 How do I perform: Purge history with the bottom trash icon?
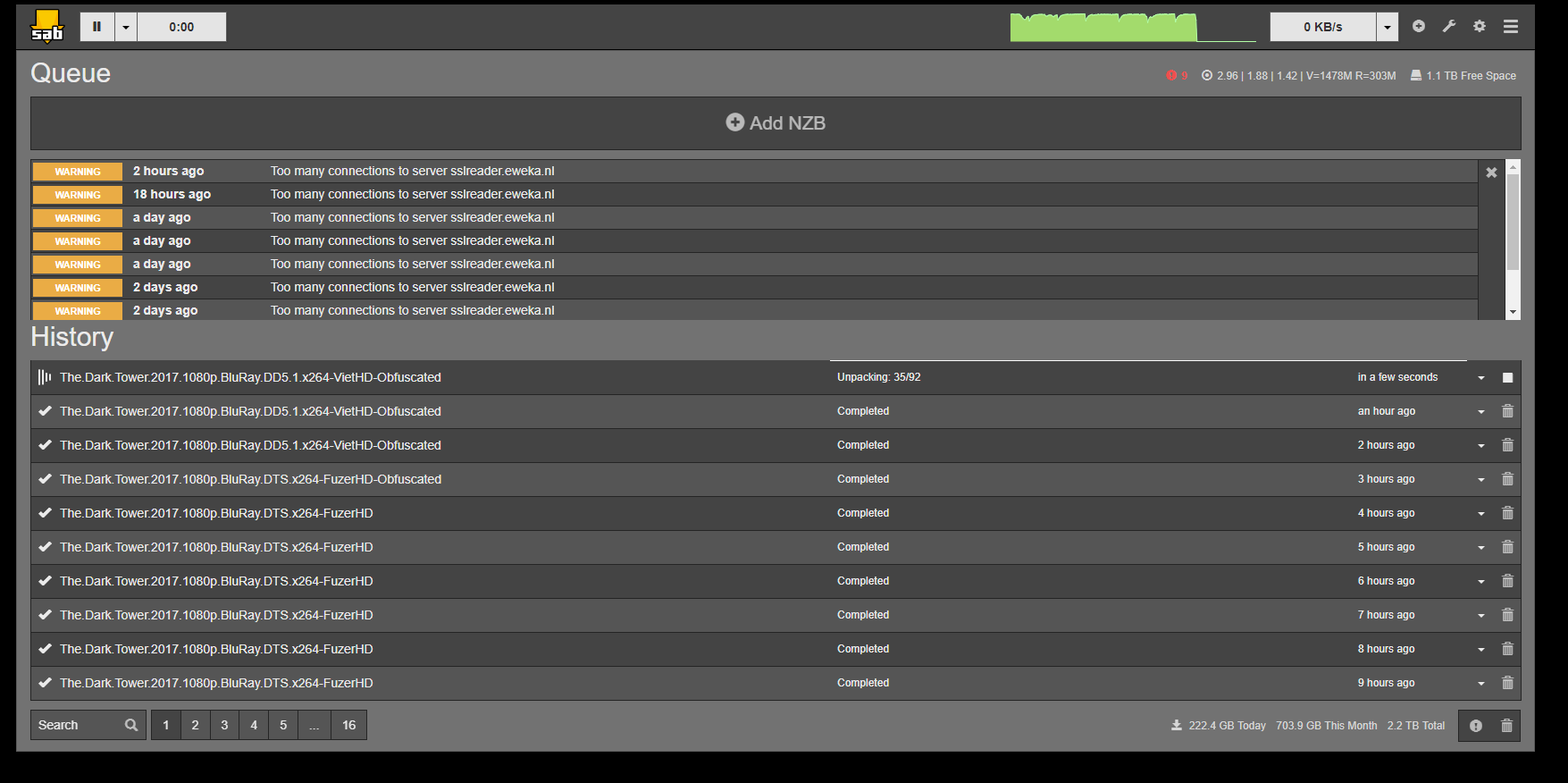pyautogui.click(x=1506, y=726)
